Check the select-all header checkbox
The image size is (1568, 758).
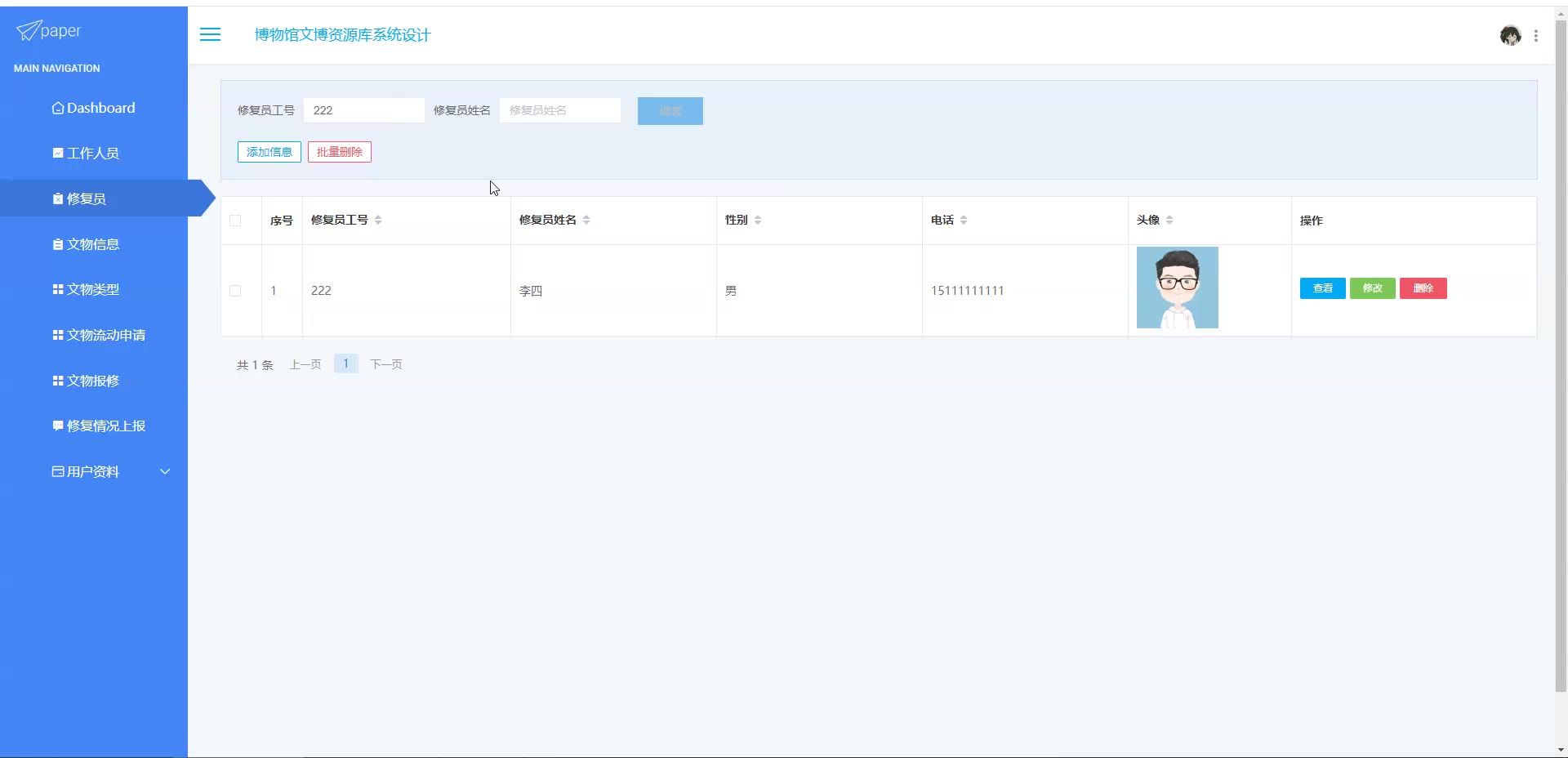pos(235,221)
